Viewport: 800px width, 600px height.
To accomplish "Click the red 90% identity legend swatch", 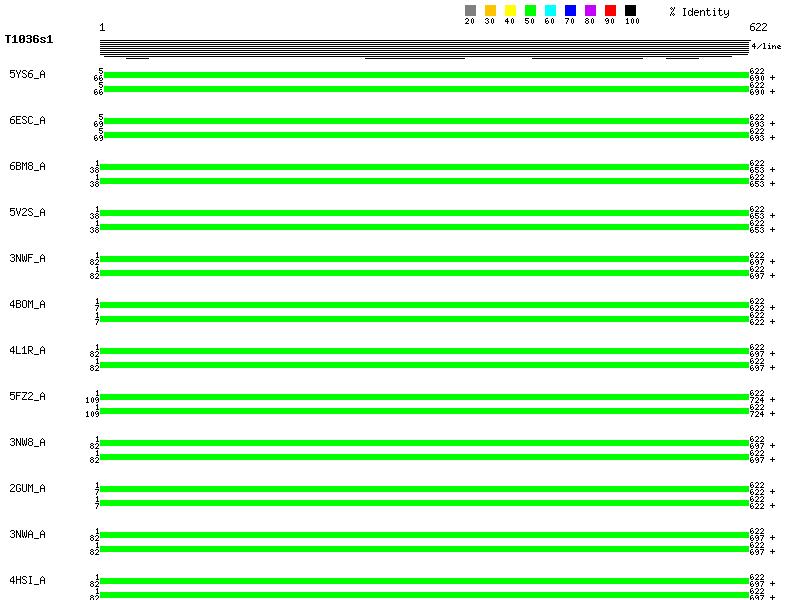I will [x=610, y=11].
